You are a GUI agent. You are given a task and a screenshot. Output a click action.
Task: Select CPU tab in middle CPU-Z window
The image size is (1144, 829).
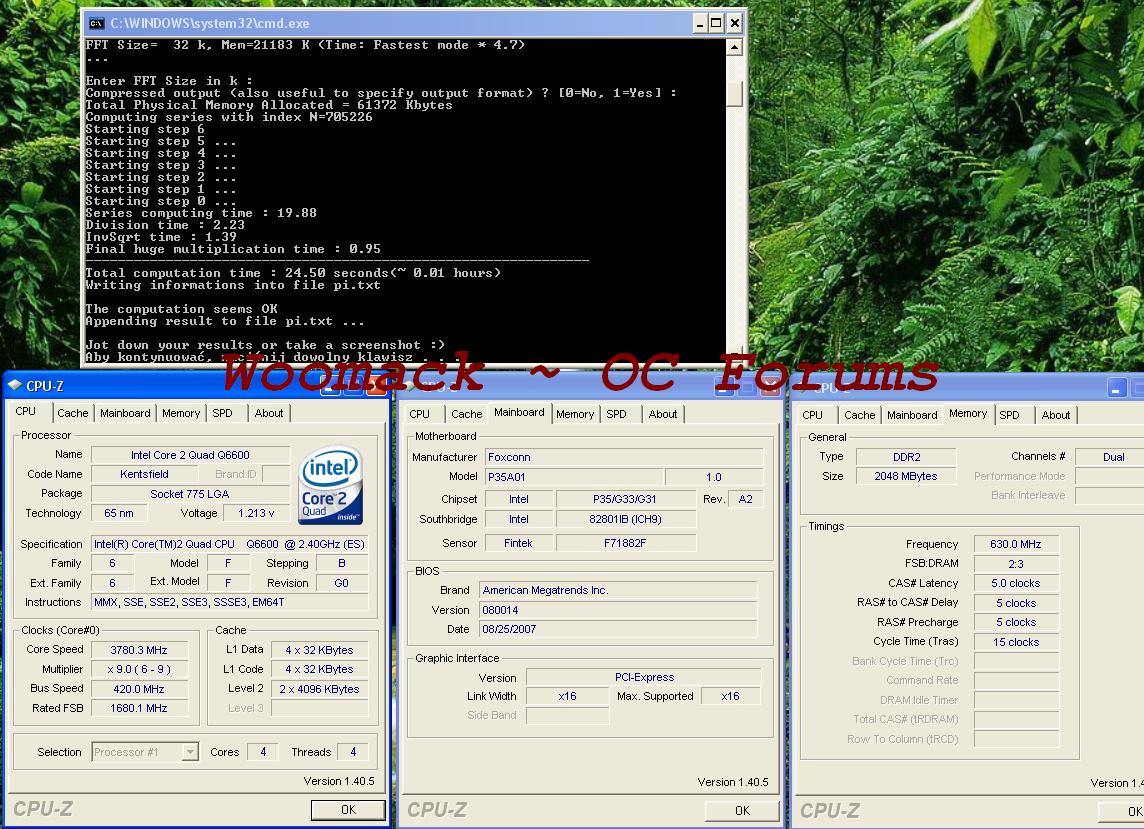click(420, 414)
